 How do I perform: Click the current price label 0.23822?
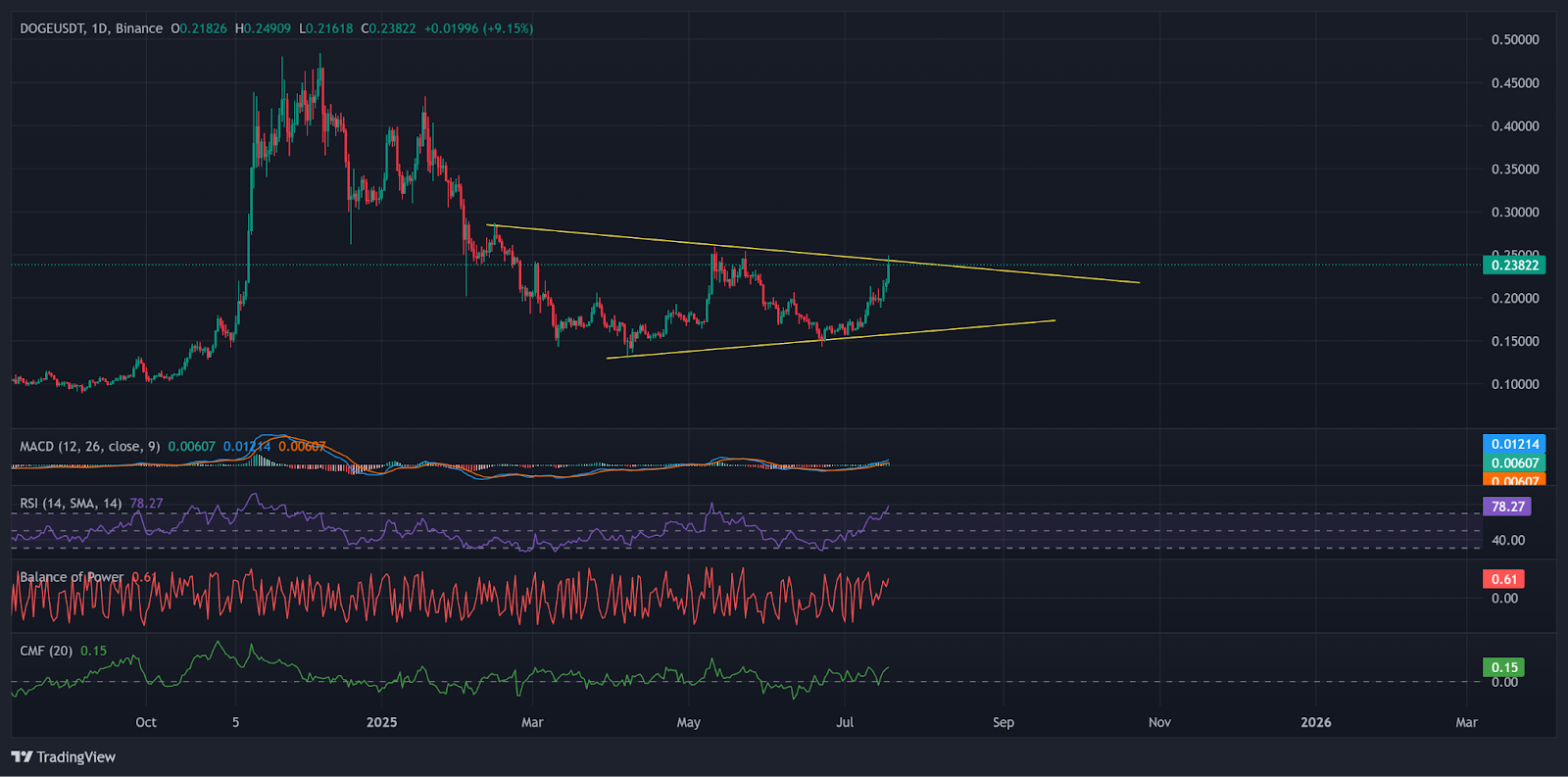click(x=1514, y=265)
